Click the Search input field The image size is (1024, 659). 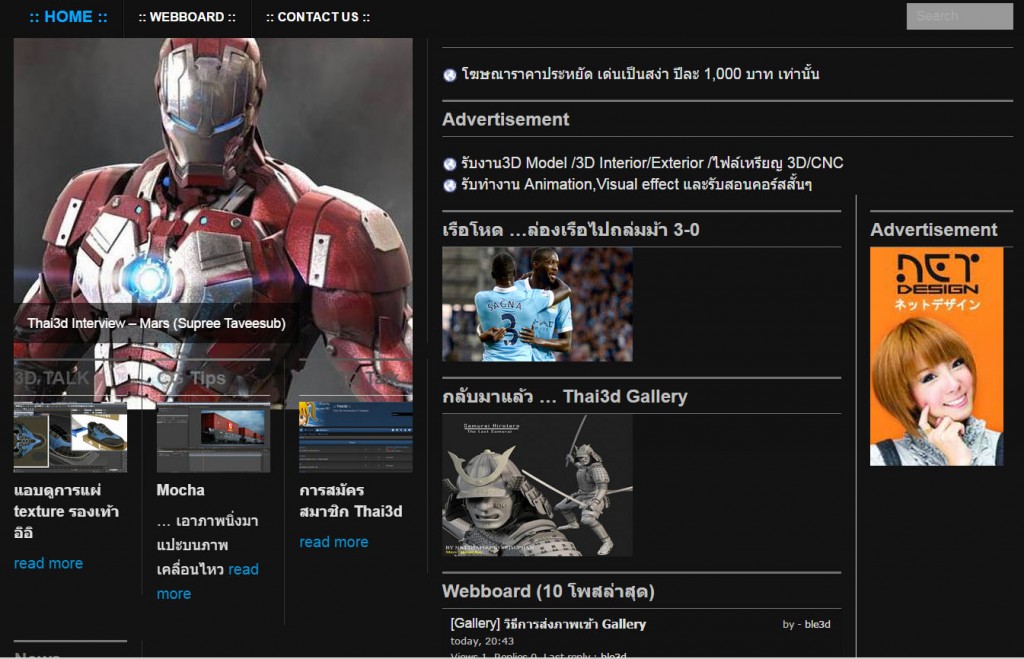(x=959, y=16)
